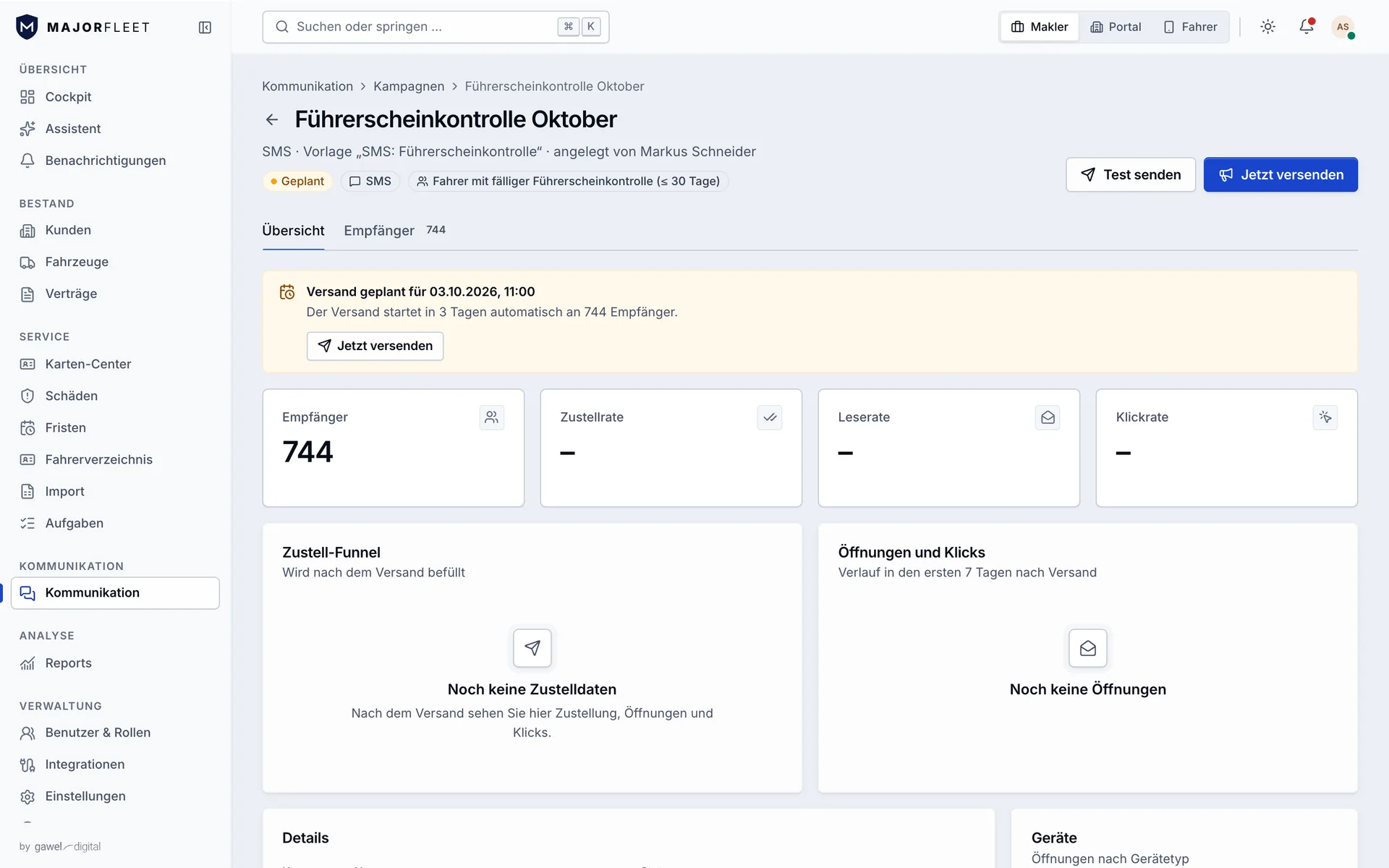Open the Karten-Center

pyautogui.click(x=115, y=364)
